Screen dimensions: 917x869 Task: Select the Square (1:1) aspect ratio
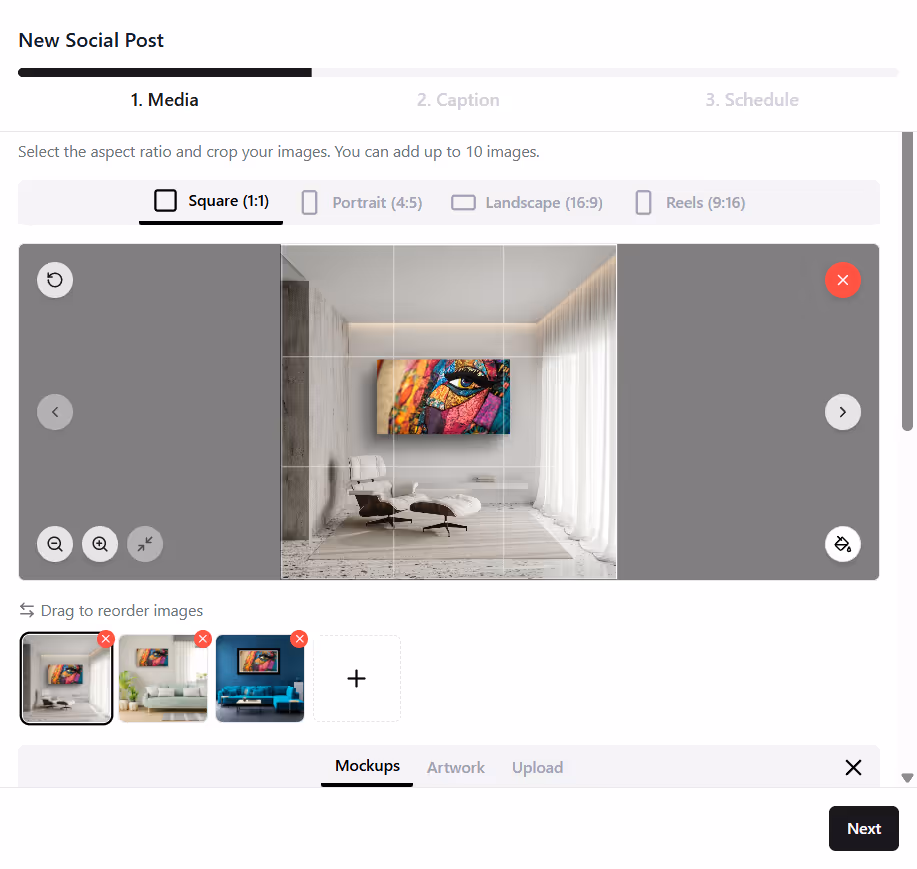click(211, 200)
